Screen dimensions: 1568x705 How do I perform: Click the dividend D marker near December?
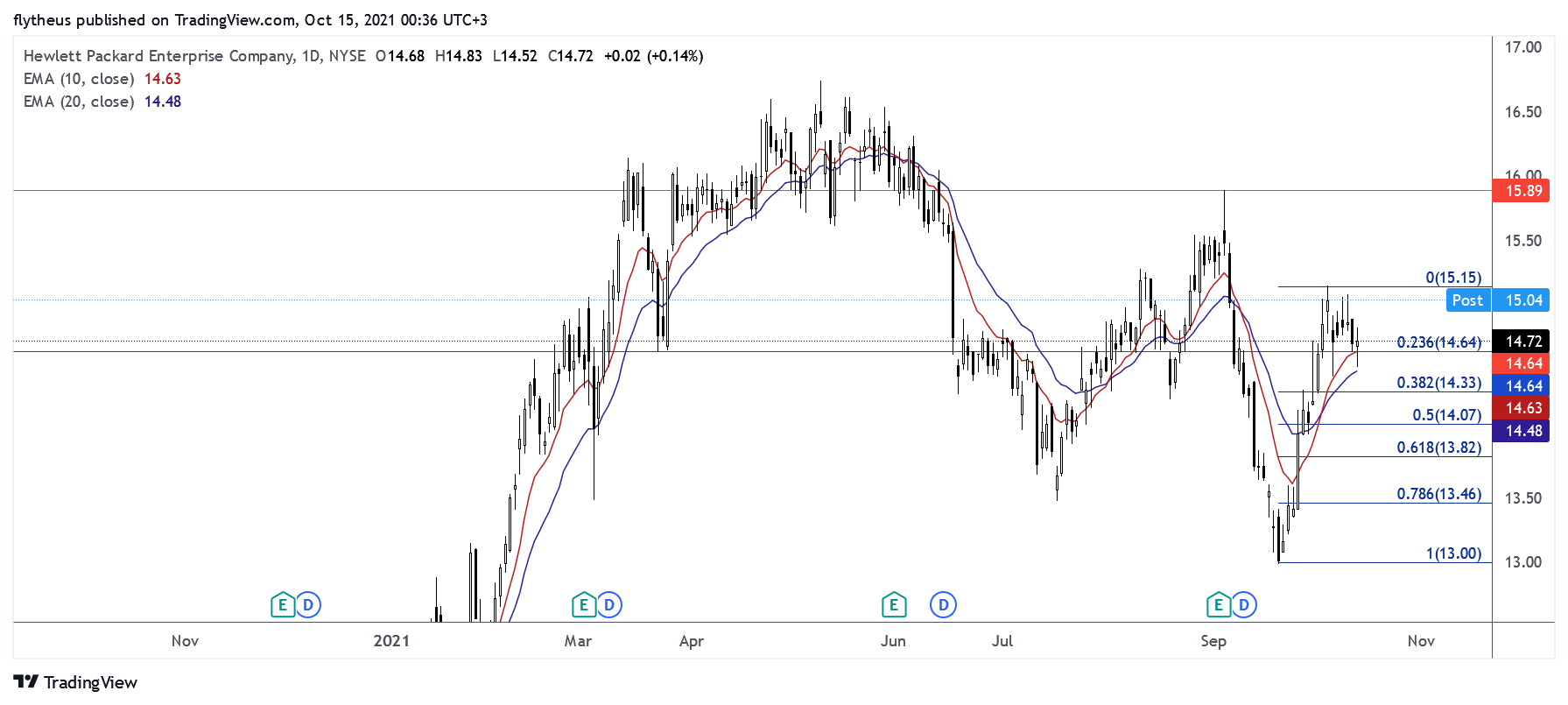308,605
